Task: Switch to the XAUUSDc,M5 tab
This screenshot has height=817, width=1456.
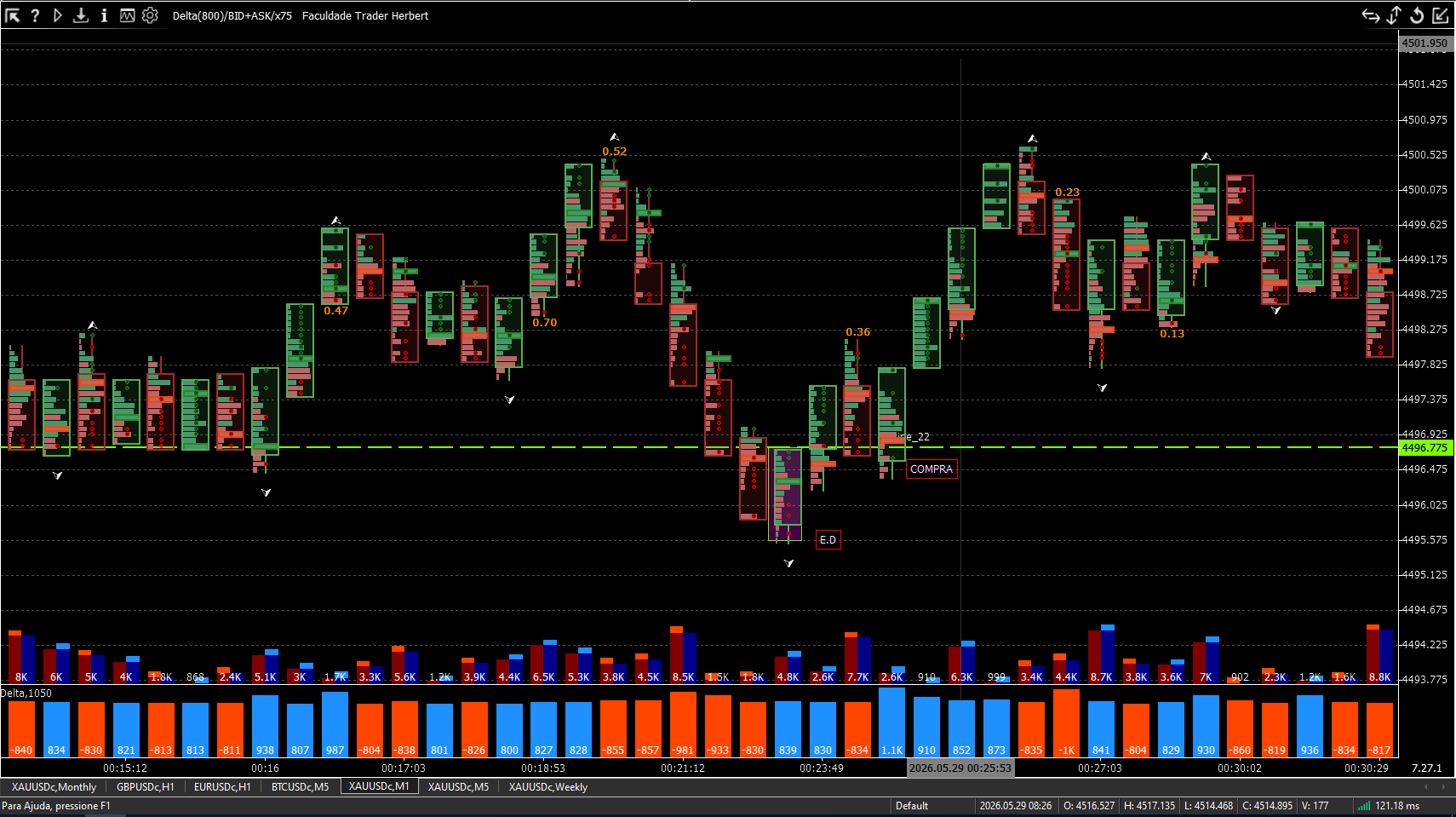Action: coord(458,787)
